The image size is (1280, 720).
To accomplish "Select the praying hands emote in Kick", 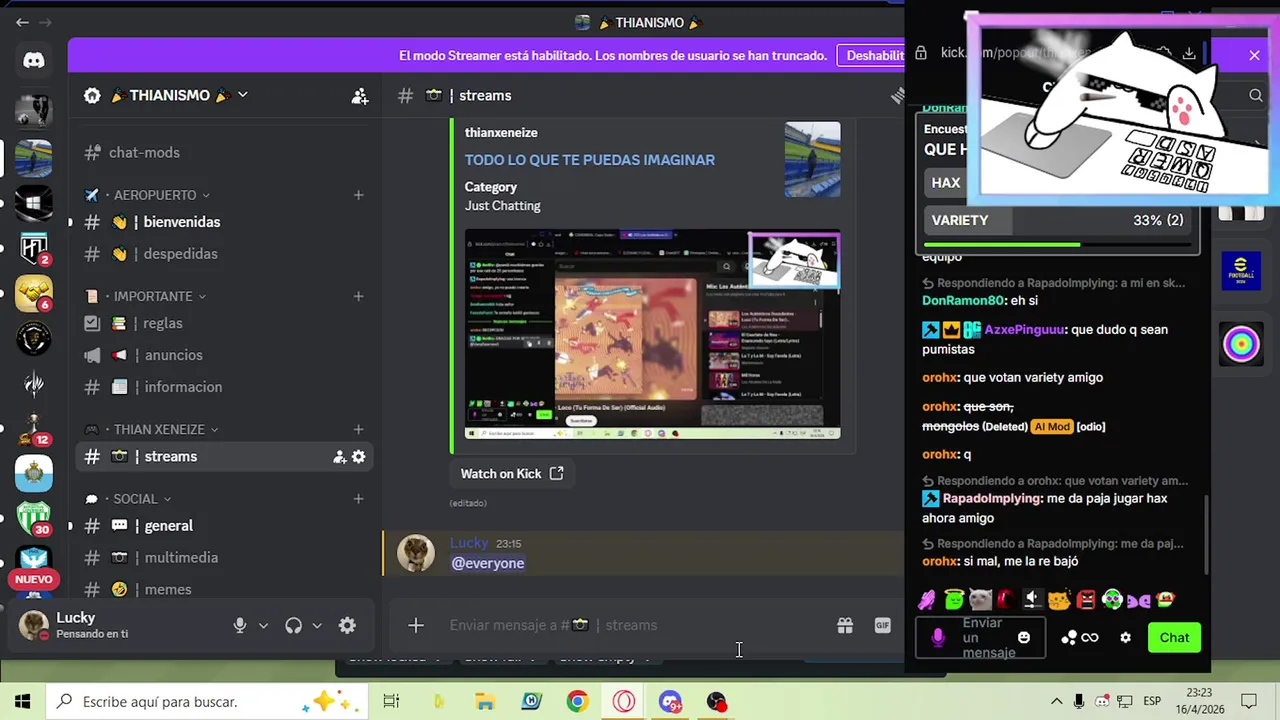I will point(927,600).
